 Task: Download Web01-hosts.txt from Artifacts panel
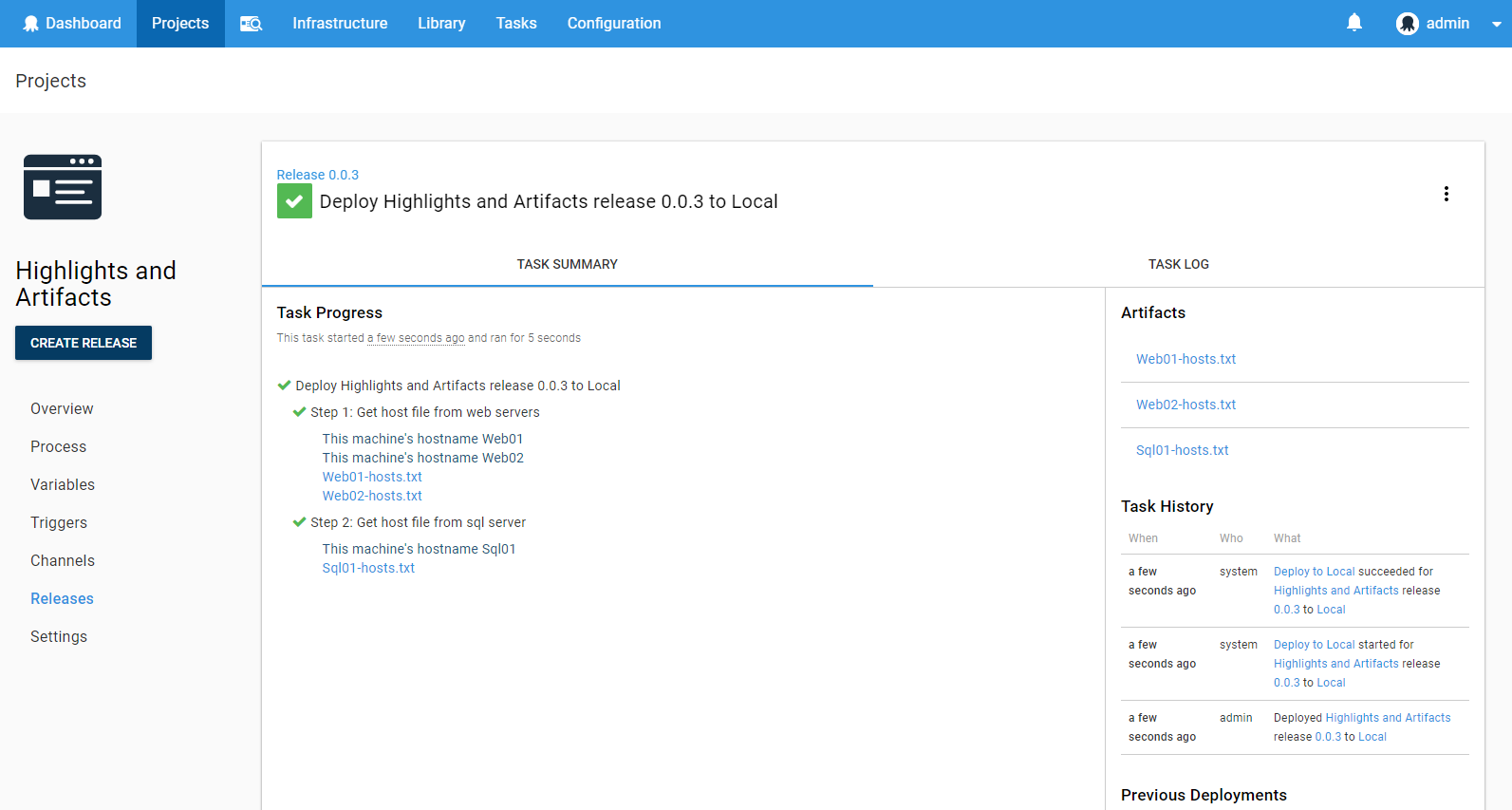pos(1185,359)
